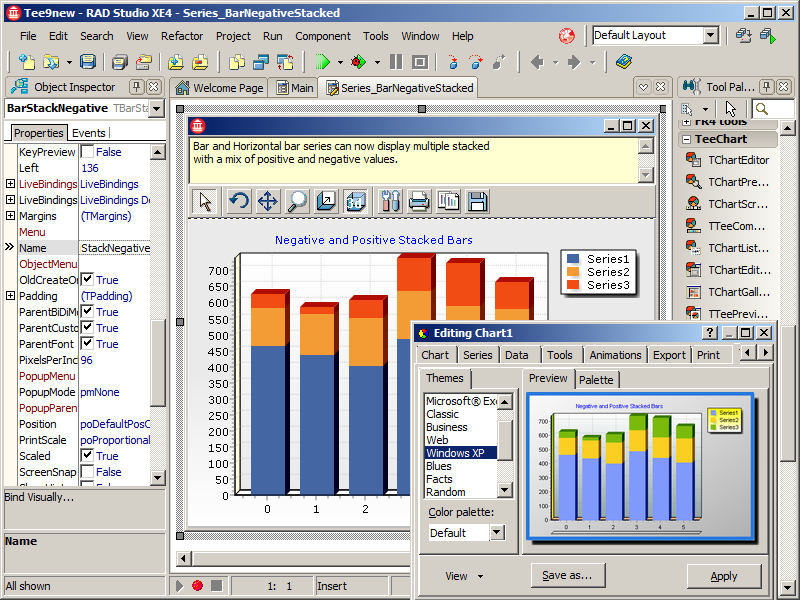Activate the chart Rotate tool
Viewport: 800px width, 600px height.
tap(238, 202)
